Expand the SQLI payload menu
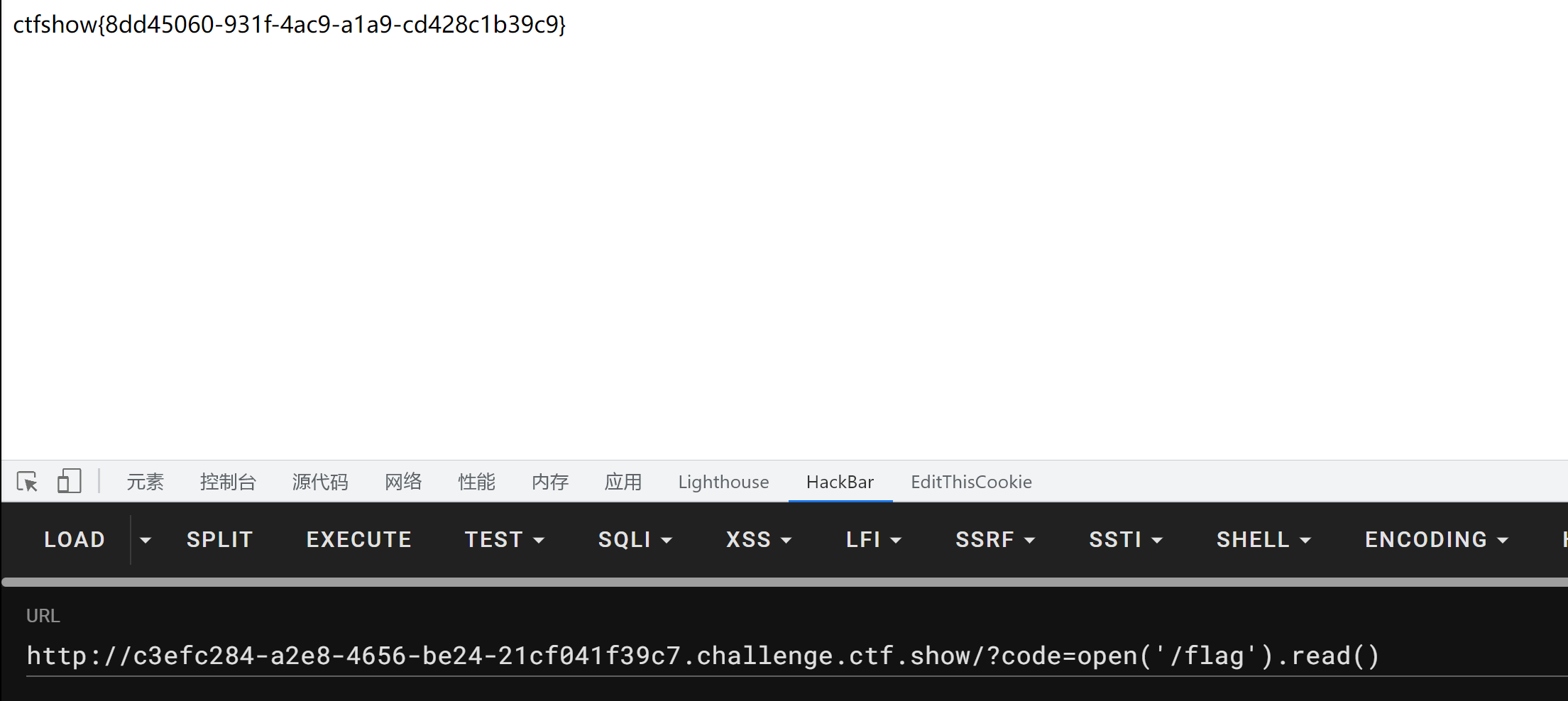This screenshot has height=701, width=1568. coord(635,540)
